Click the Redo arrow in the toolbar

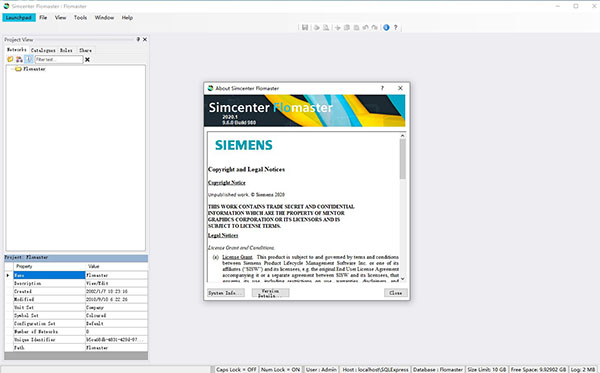375,28
